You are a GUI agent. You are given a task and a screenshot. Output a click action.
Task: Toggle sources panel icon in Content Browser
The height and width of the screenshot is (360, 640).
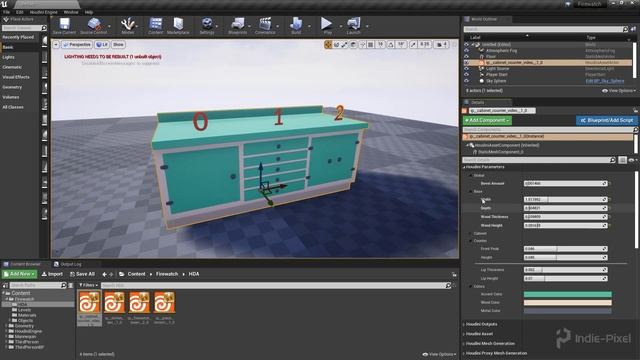(x=5, y=285)
